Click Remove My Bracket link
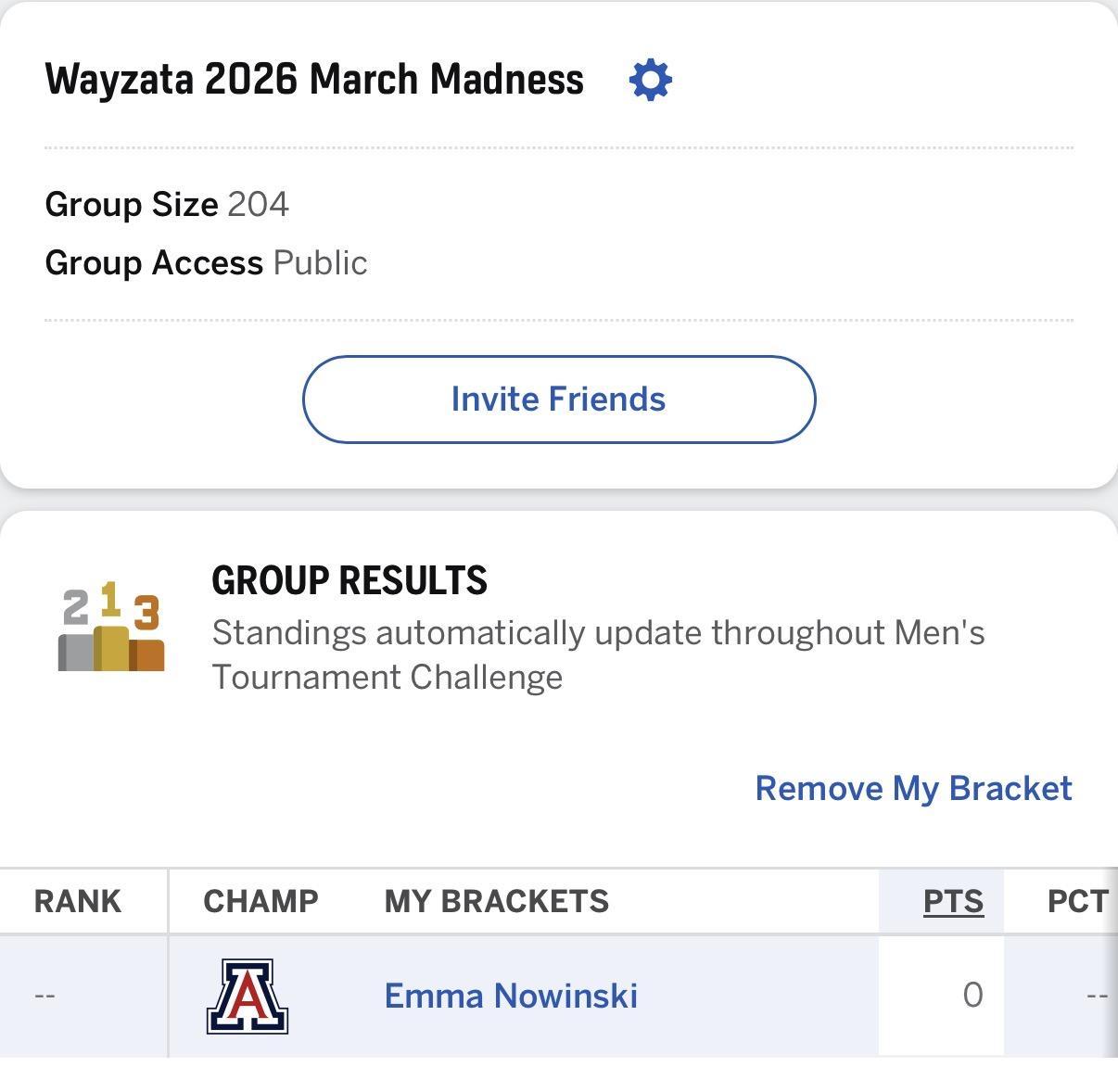 [913, 788]
